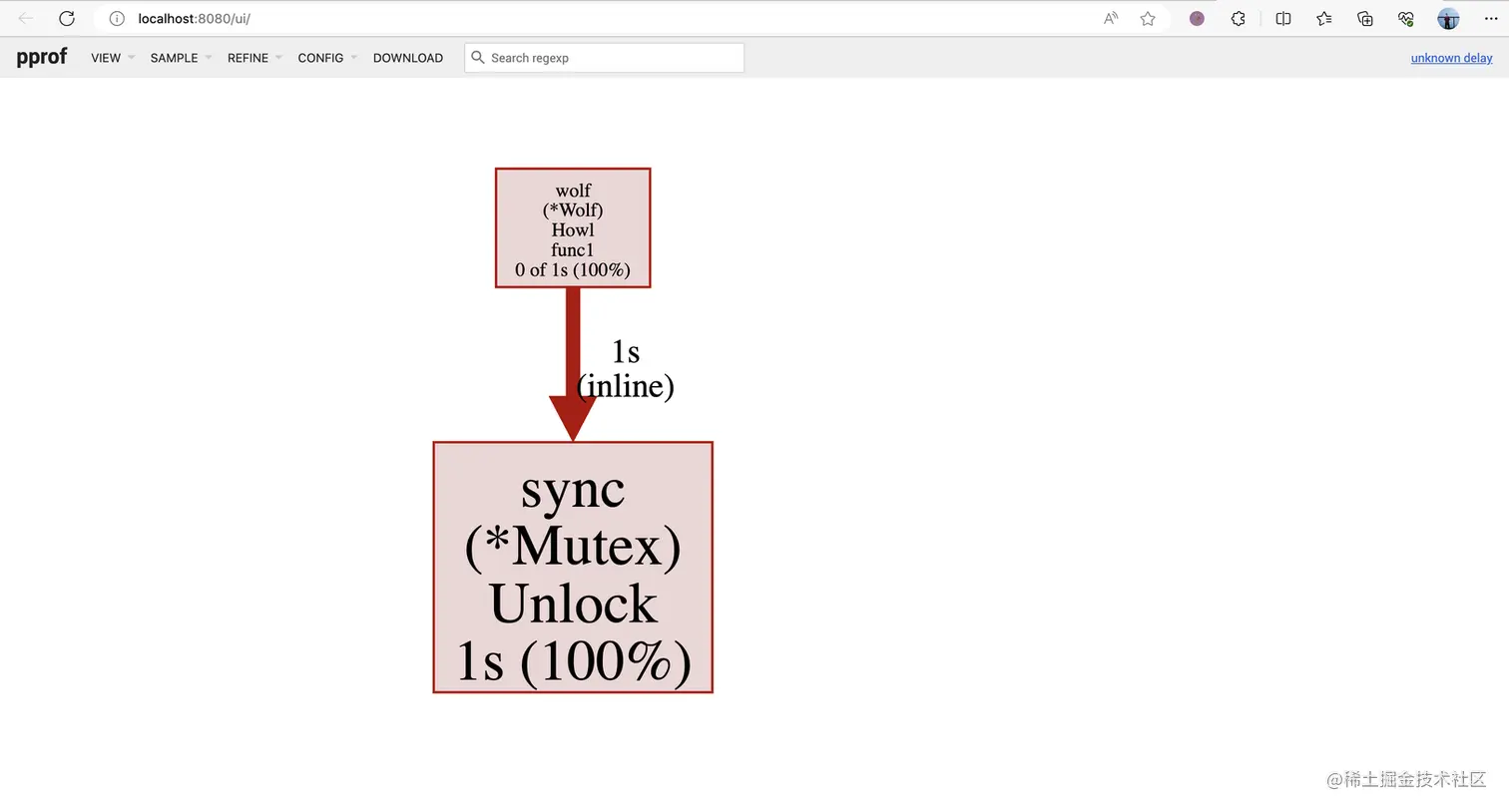Select the sync (*Mutex) Unlock node
Viewport: 1509px width, 812px height.
tap(573, 567)
